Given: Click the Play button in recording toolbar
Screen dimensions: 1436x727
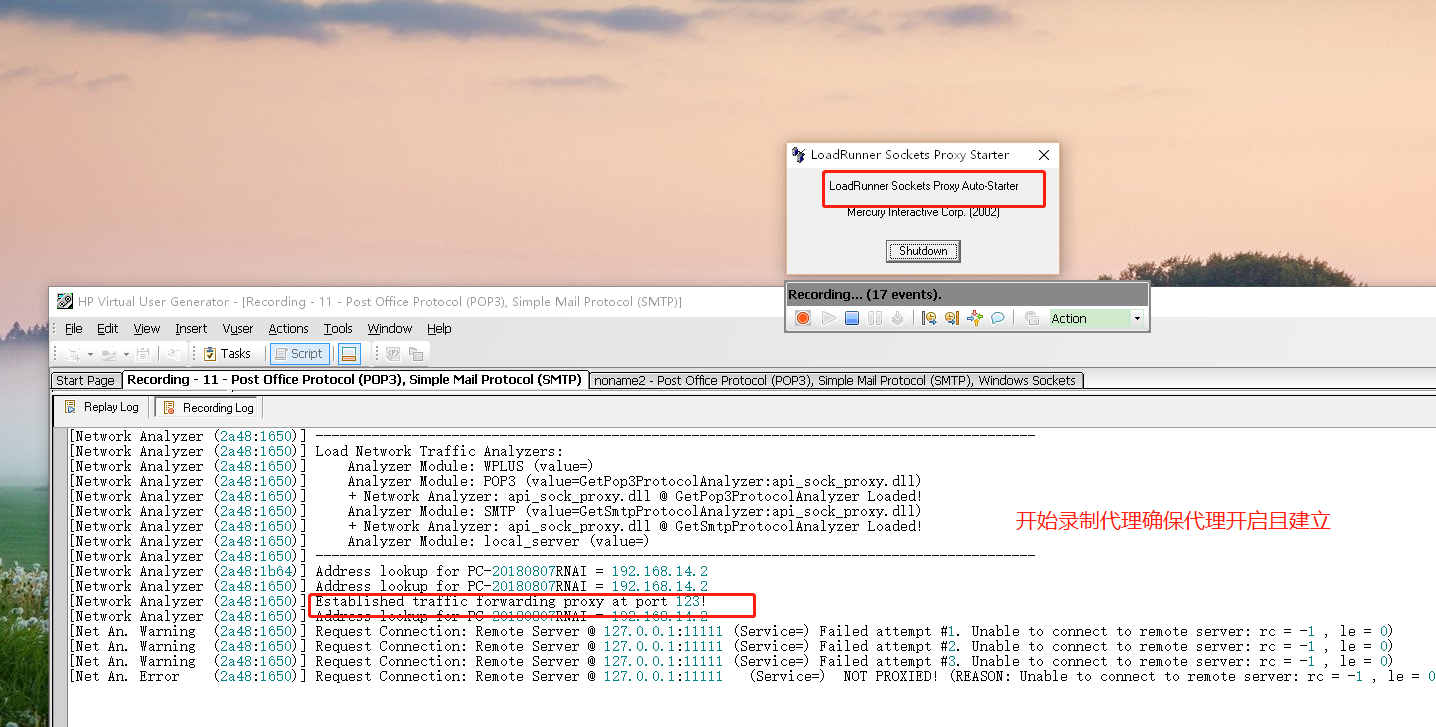Looking at the screenshot, I should pos(828,318).
